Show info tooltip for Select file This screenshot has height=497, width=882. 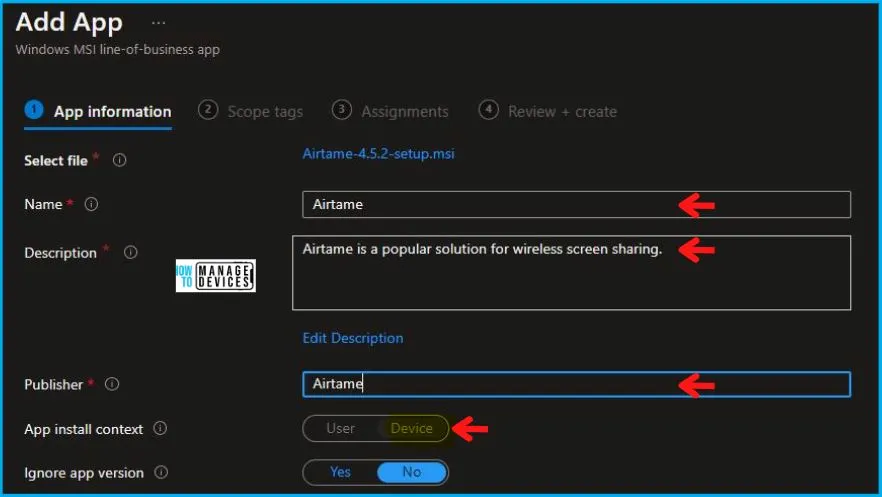point(119,160)
